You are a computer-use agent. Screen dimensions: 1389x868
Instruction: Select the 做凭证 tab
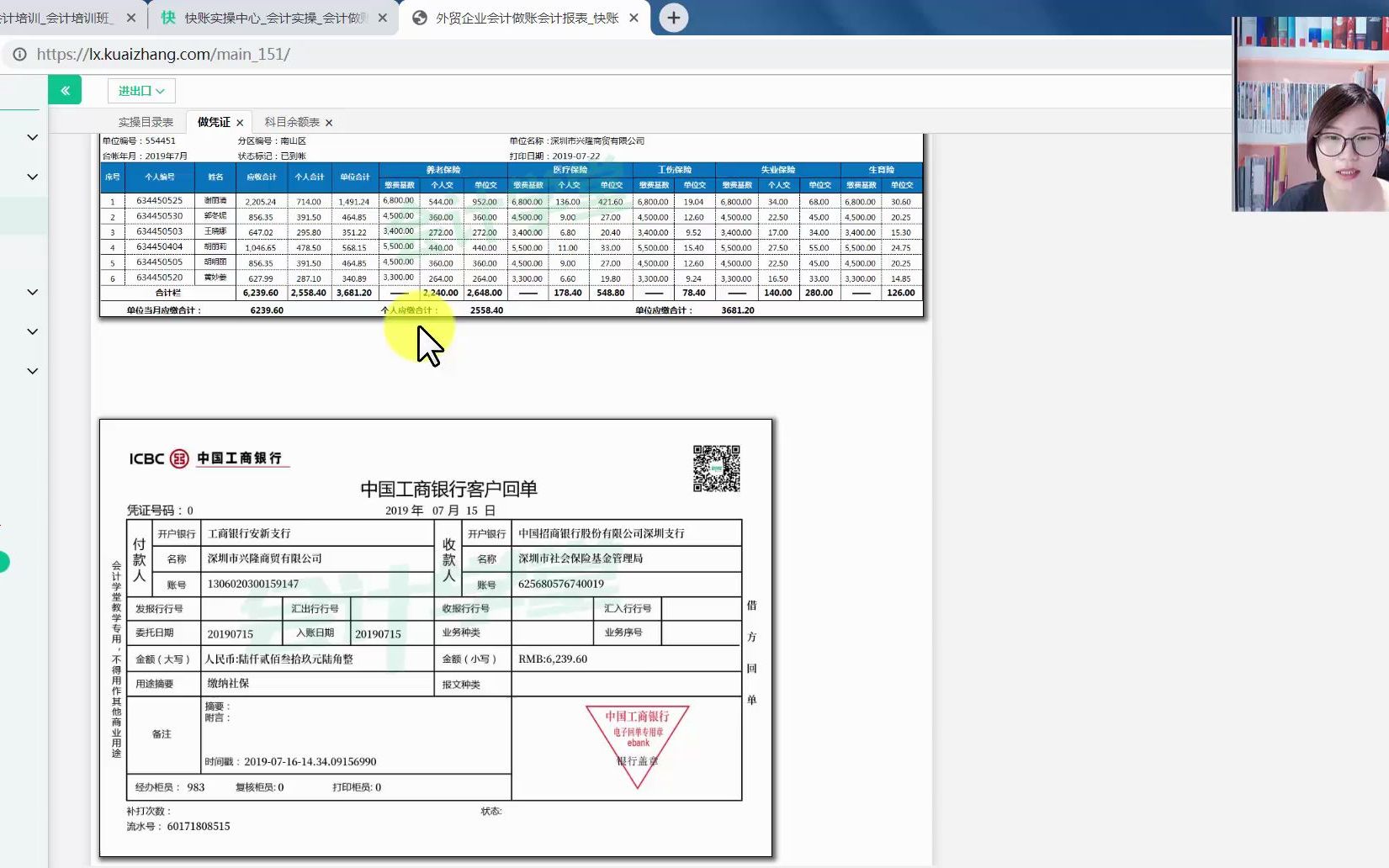point(214,122)
